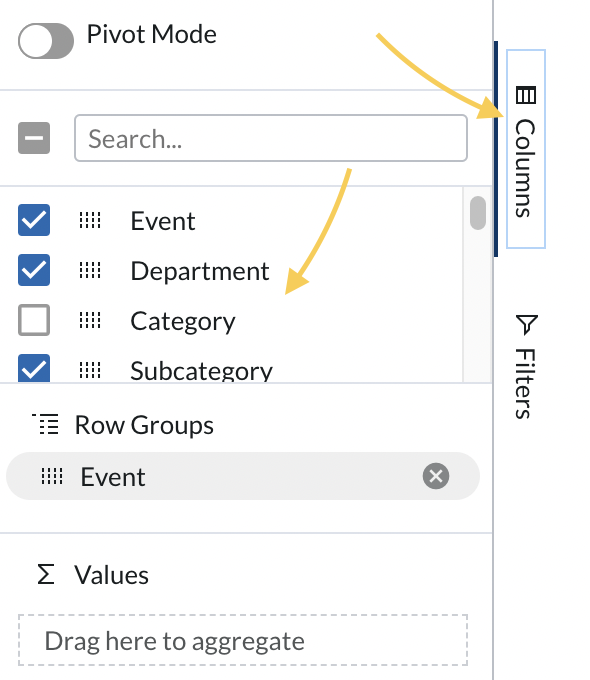Image resolution: width=590 pixels, height=680 pixels.
Task: Grab the drag handle for Department column
Action: click(x=90, y=270)
